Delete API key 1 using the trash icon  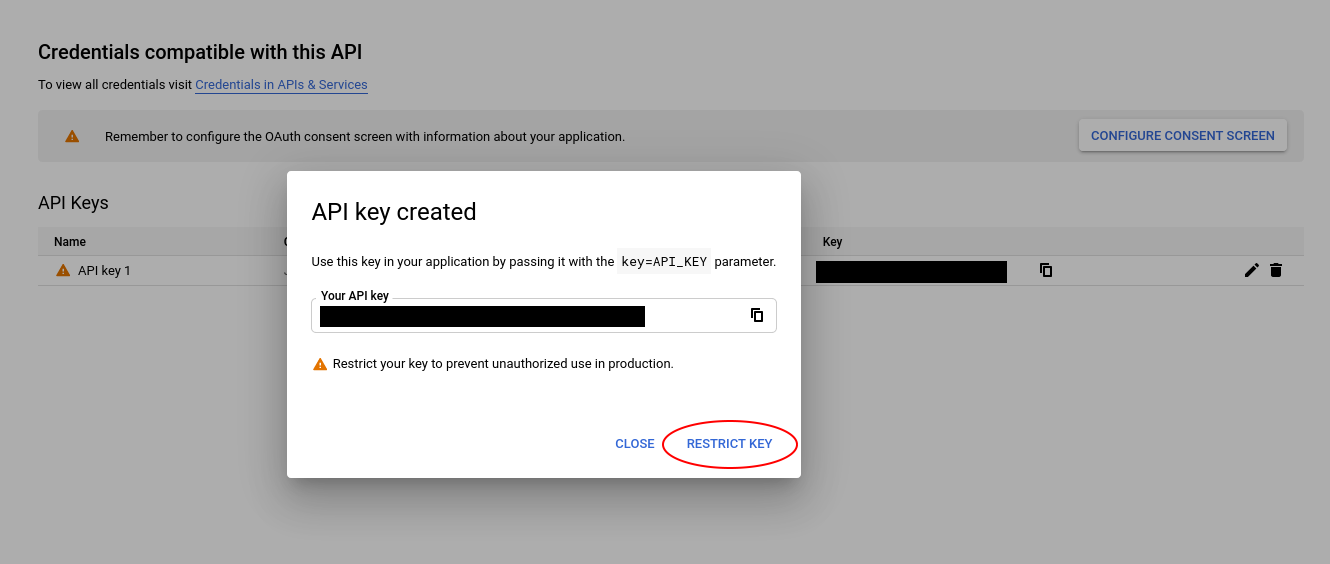point(1276,270)
